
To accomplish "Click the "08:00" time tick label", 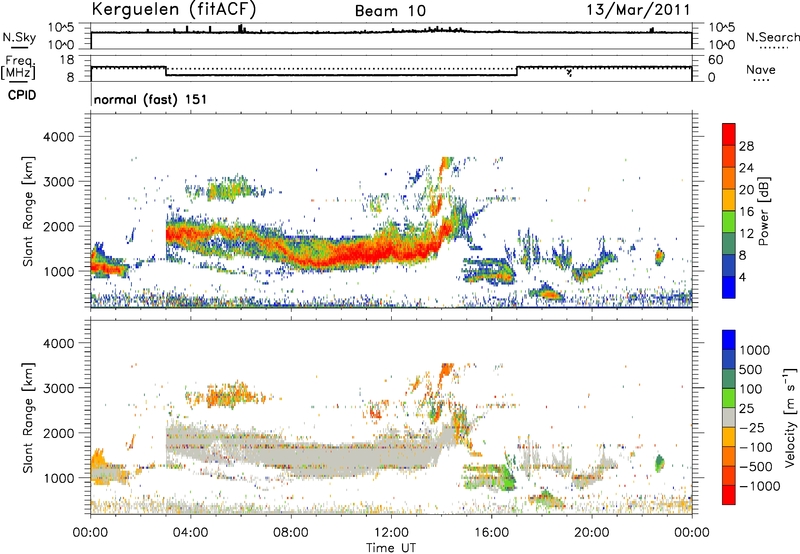I will 290,533.
